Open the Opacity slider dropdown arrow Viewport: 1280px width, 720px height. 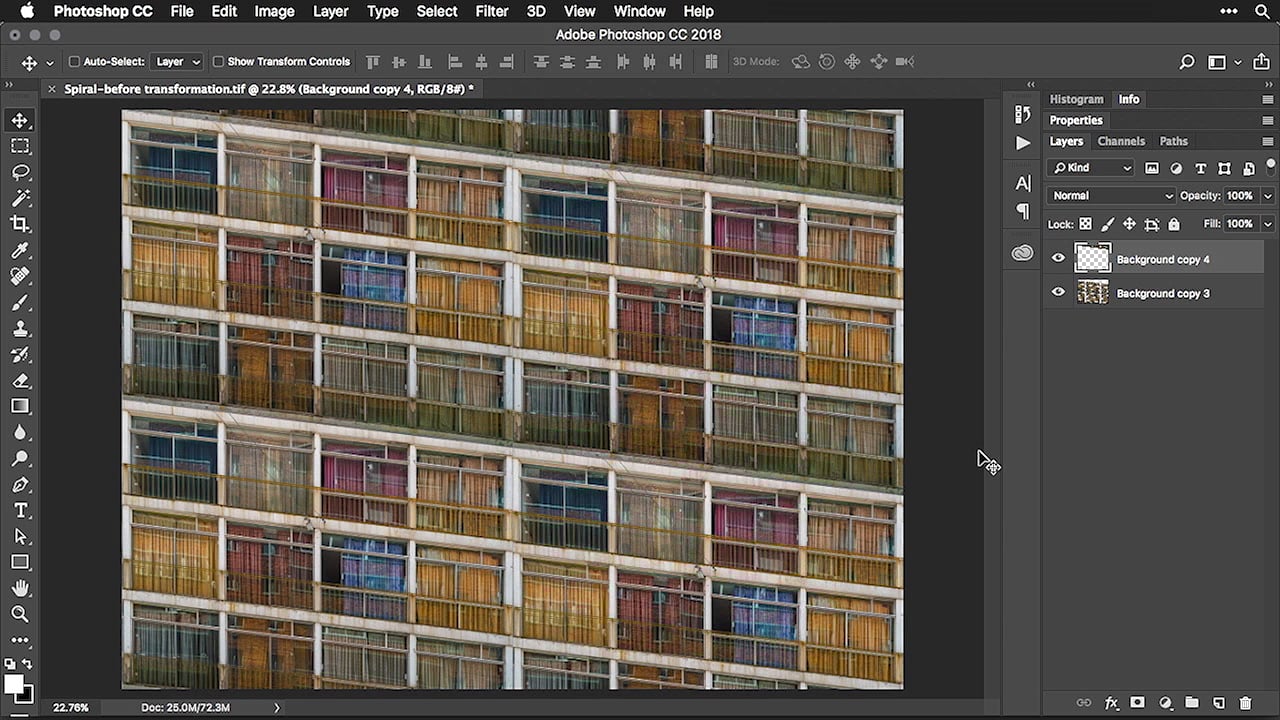[1268, 196]
